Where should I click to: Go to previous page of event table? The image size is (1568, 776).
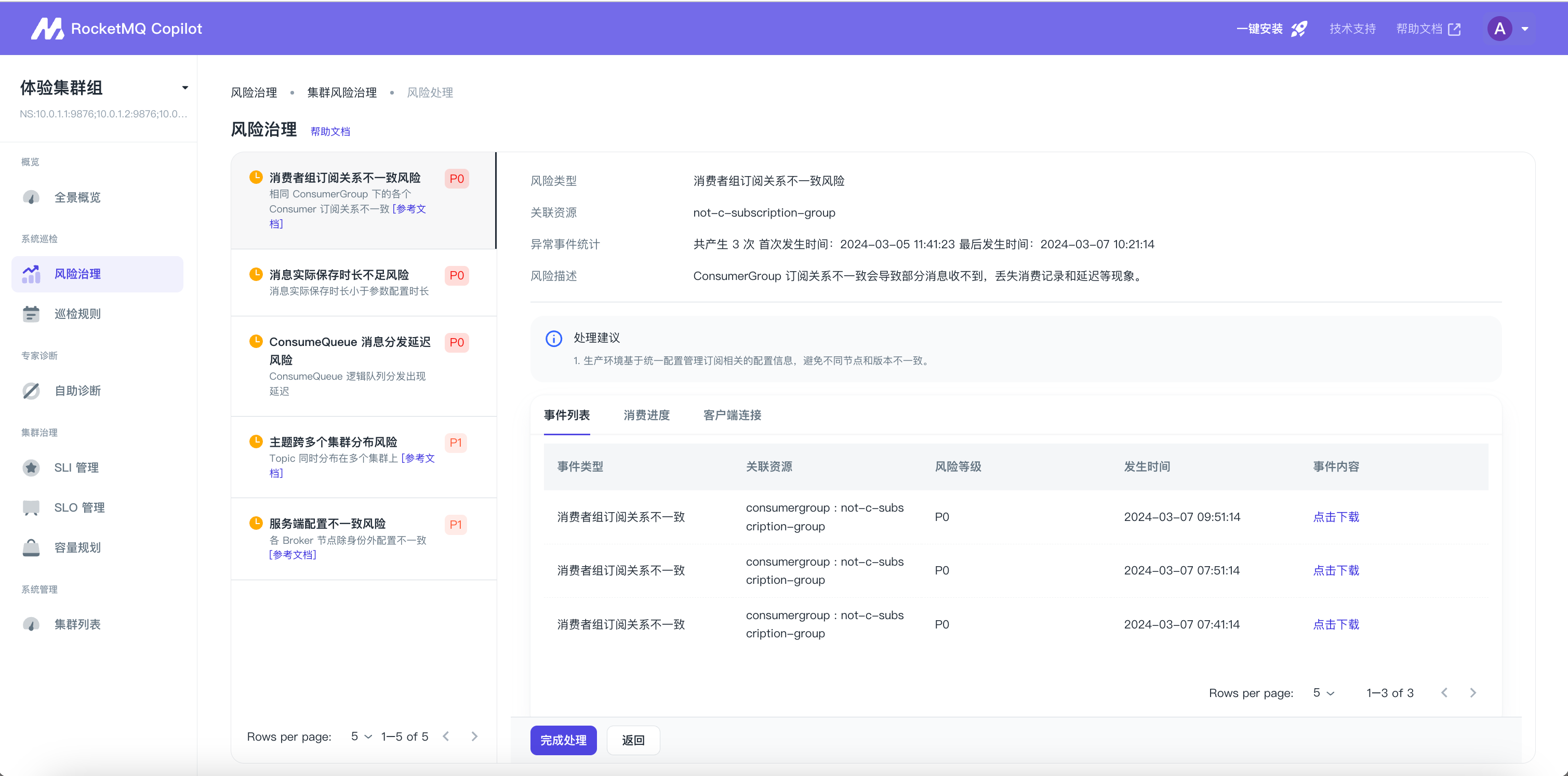(1444, 692)
